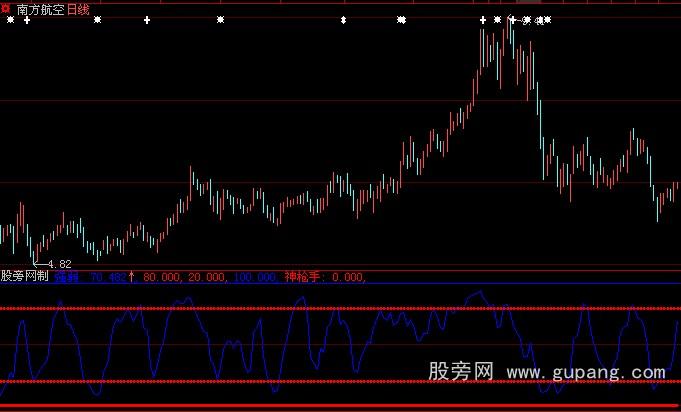Switch period via the 日线 label
Viewport: 681px width, 412px height.
coord(78,8)
